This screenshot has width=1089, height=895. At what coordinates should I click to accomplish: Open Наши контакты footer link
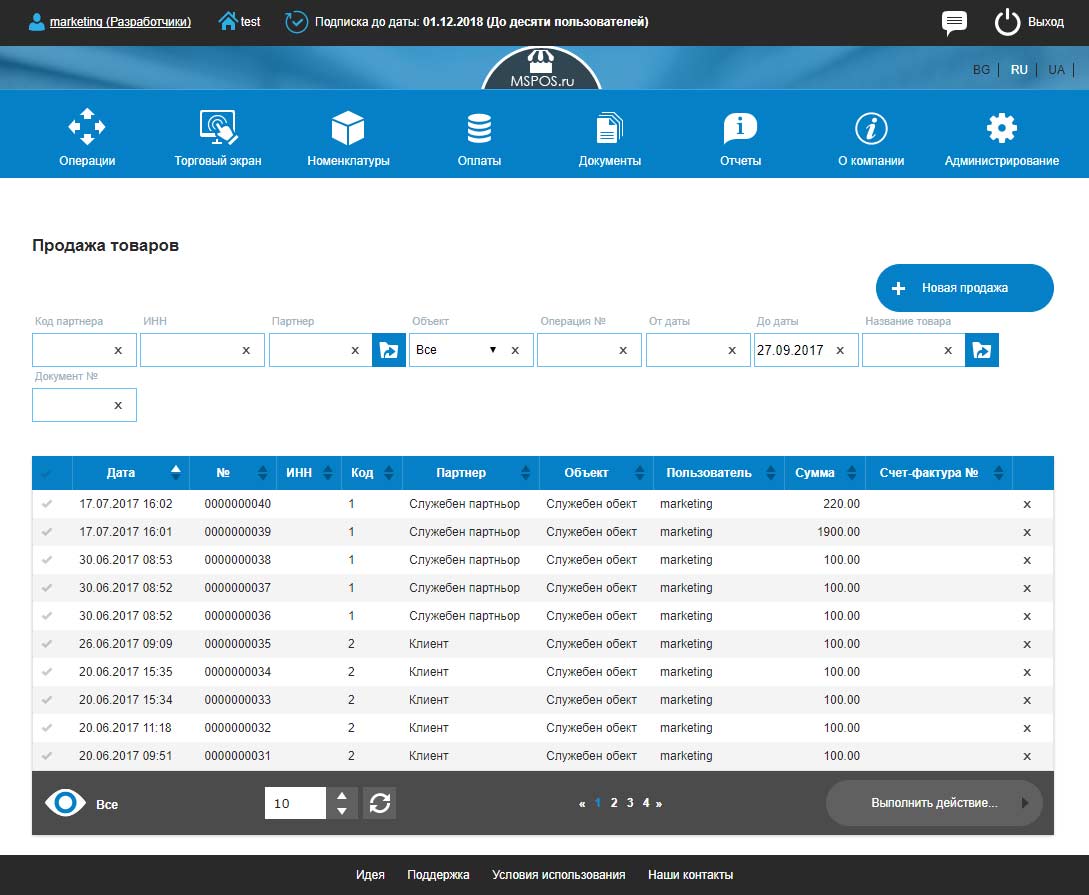point(690,875)
